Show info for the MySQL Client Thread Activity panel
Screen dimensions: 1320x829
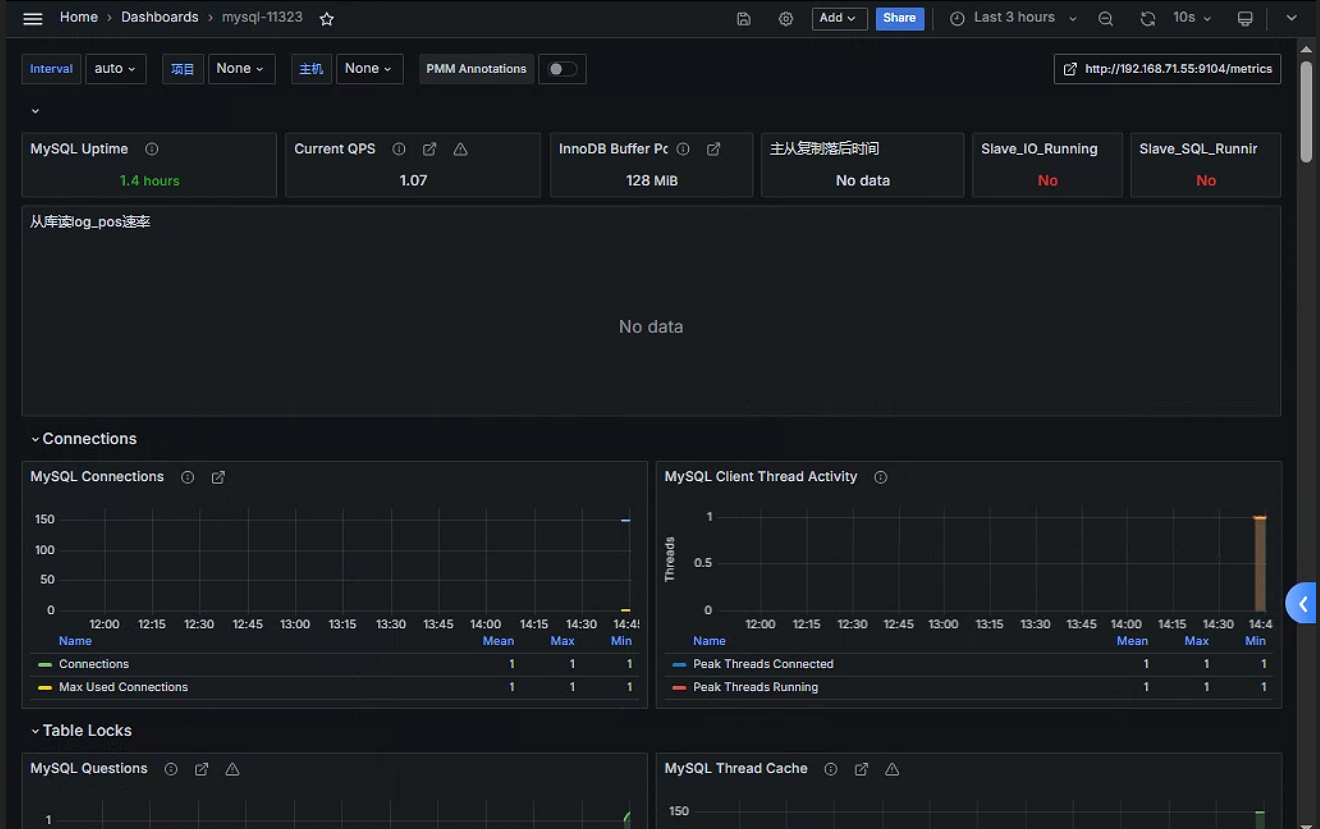pos(880,477)
